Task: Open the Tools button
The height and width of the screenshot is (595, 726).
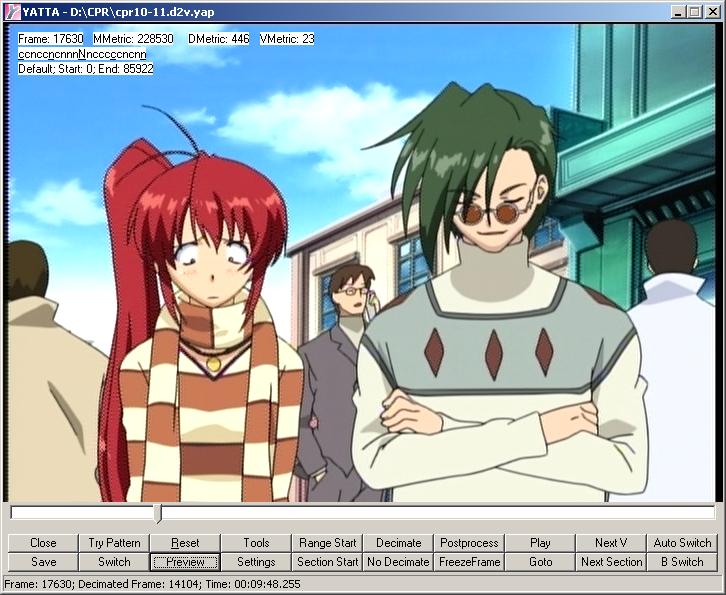Action: tap(256, 543)
